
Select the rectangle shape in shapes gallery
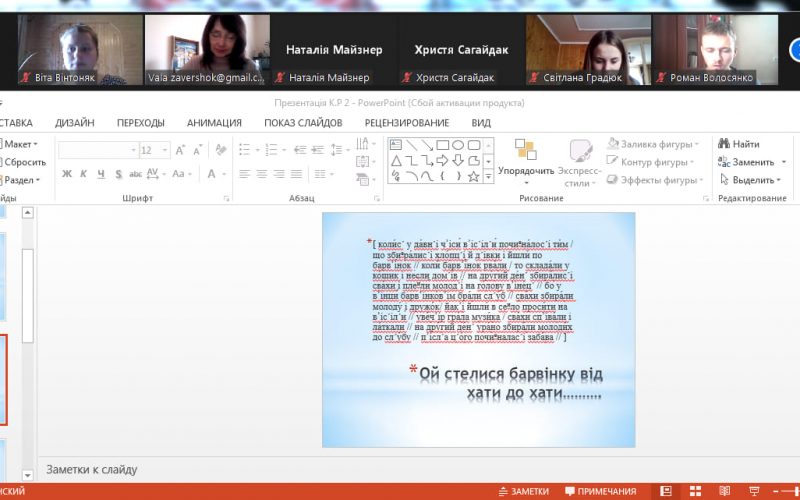[x=442, y=145]
